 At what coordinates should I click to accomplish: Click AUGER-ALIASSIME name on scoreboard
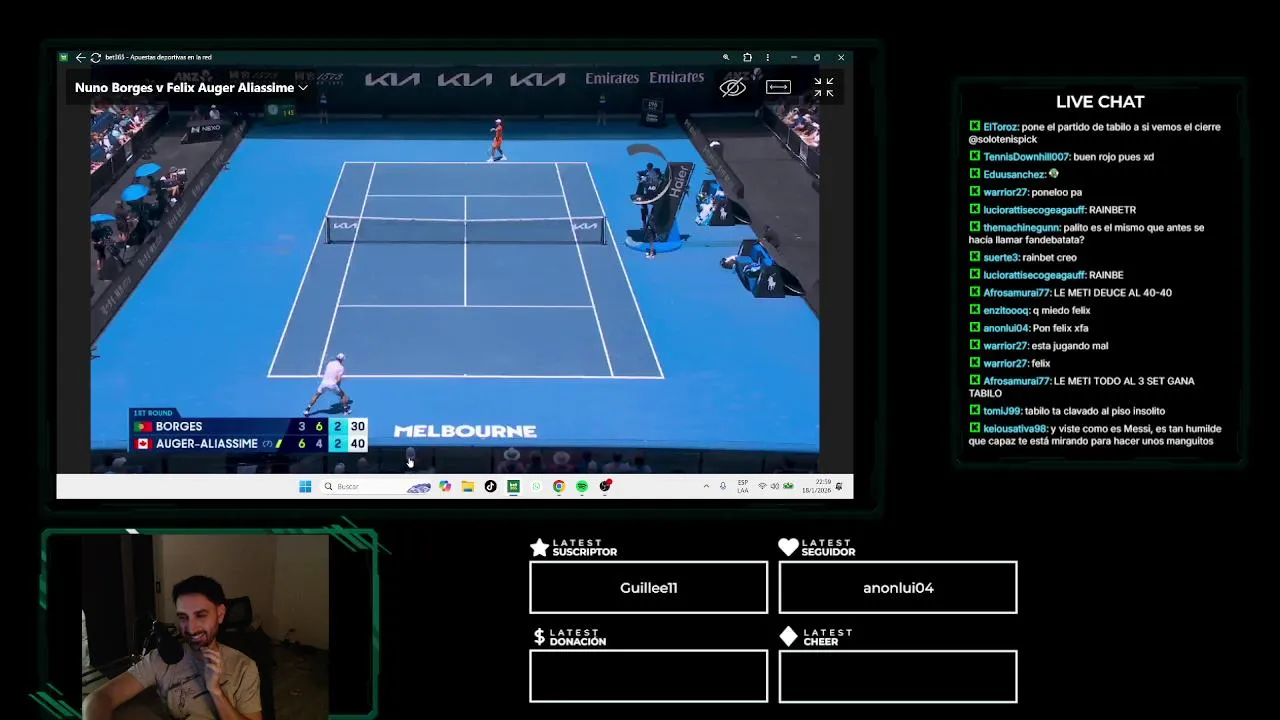click(x=207, y=444)
